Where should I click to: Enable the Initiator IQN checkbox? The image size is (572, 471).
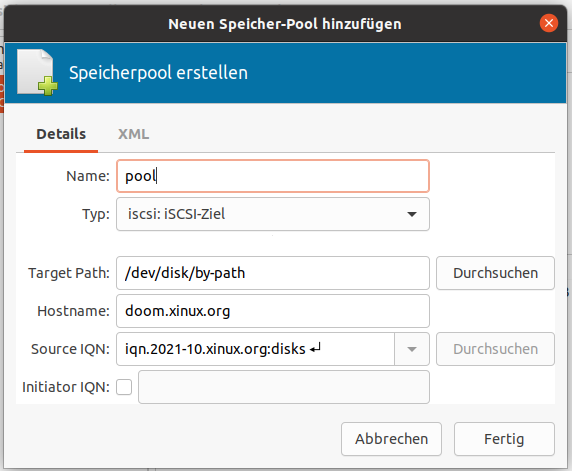pos(124,387)
